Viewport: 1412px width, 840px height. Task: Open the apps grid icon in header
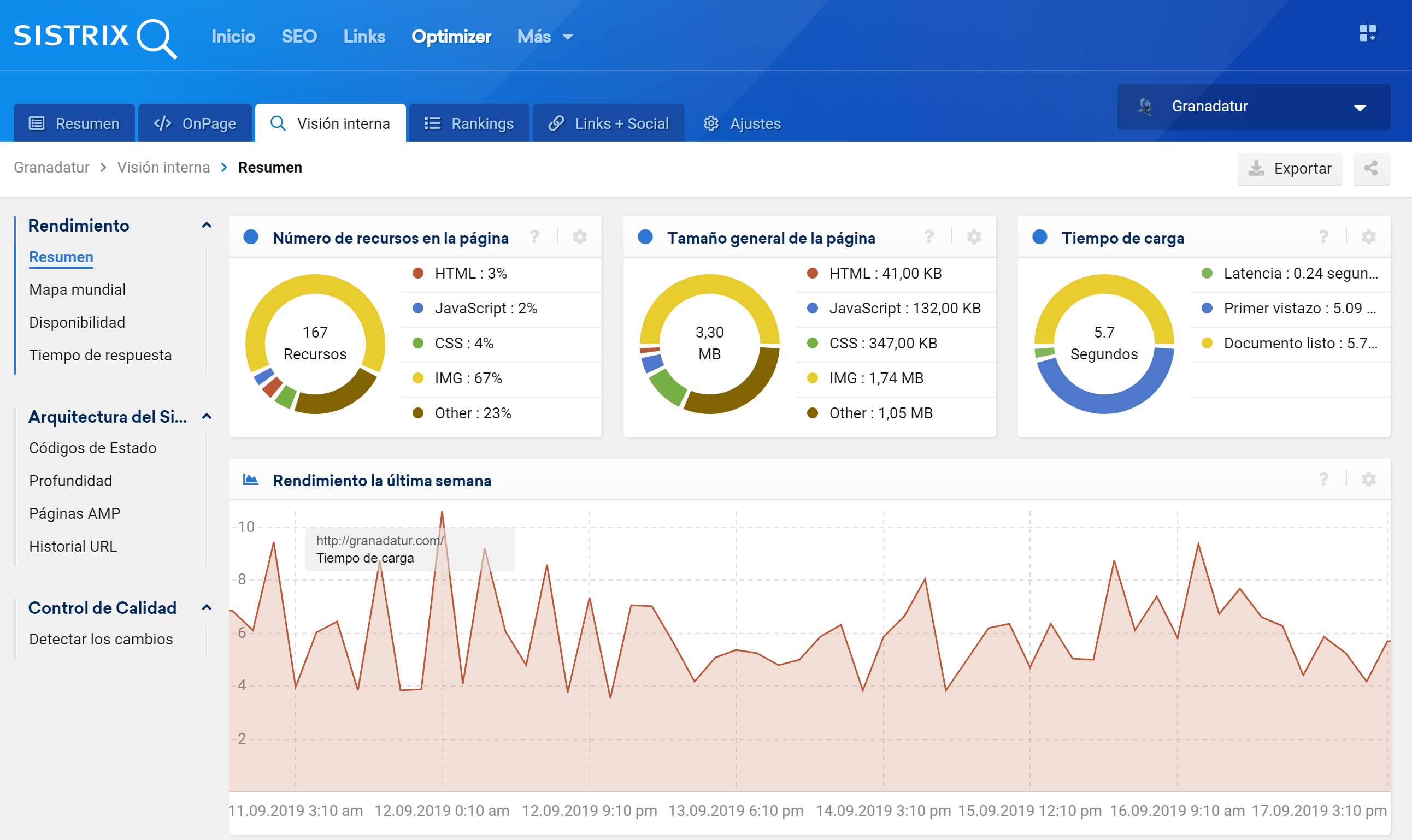[x=1367, y=33]
